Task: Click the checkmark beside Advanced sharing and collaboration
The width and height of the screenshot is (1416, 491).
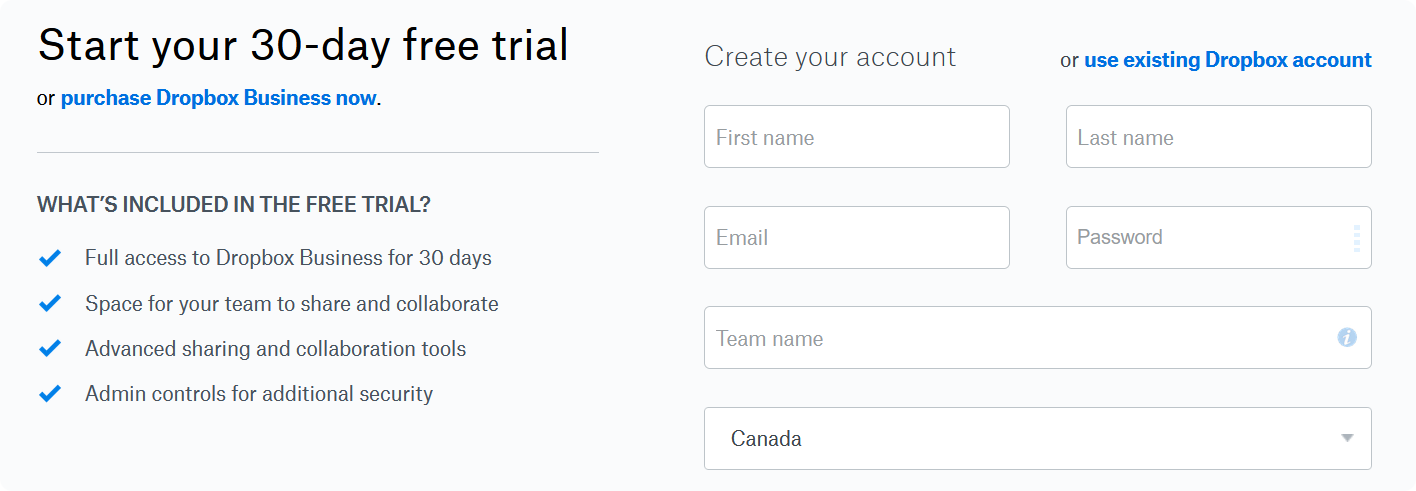Action: [x=50, y=349]
